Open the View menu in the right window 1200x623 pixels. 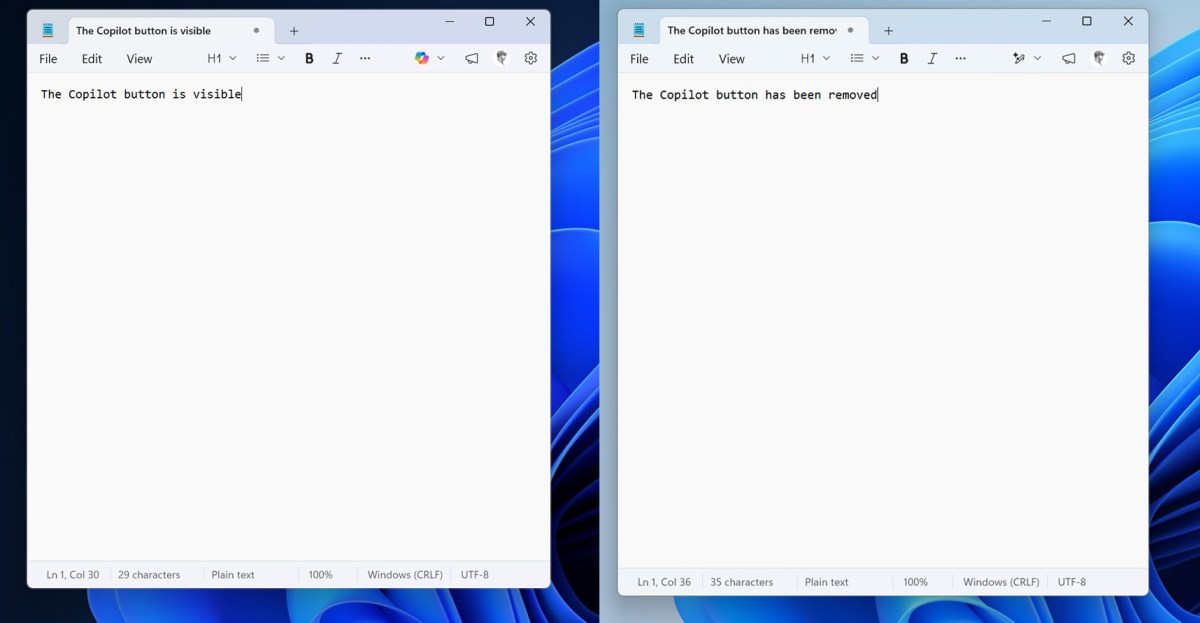coord(731,59)
